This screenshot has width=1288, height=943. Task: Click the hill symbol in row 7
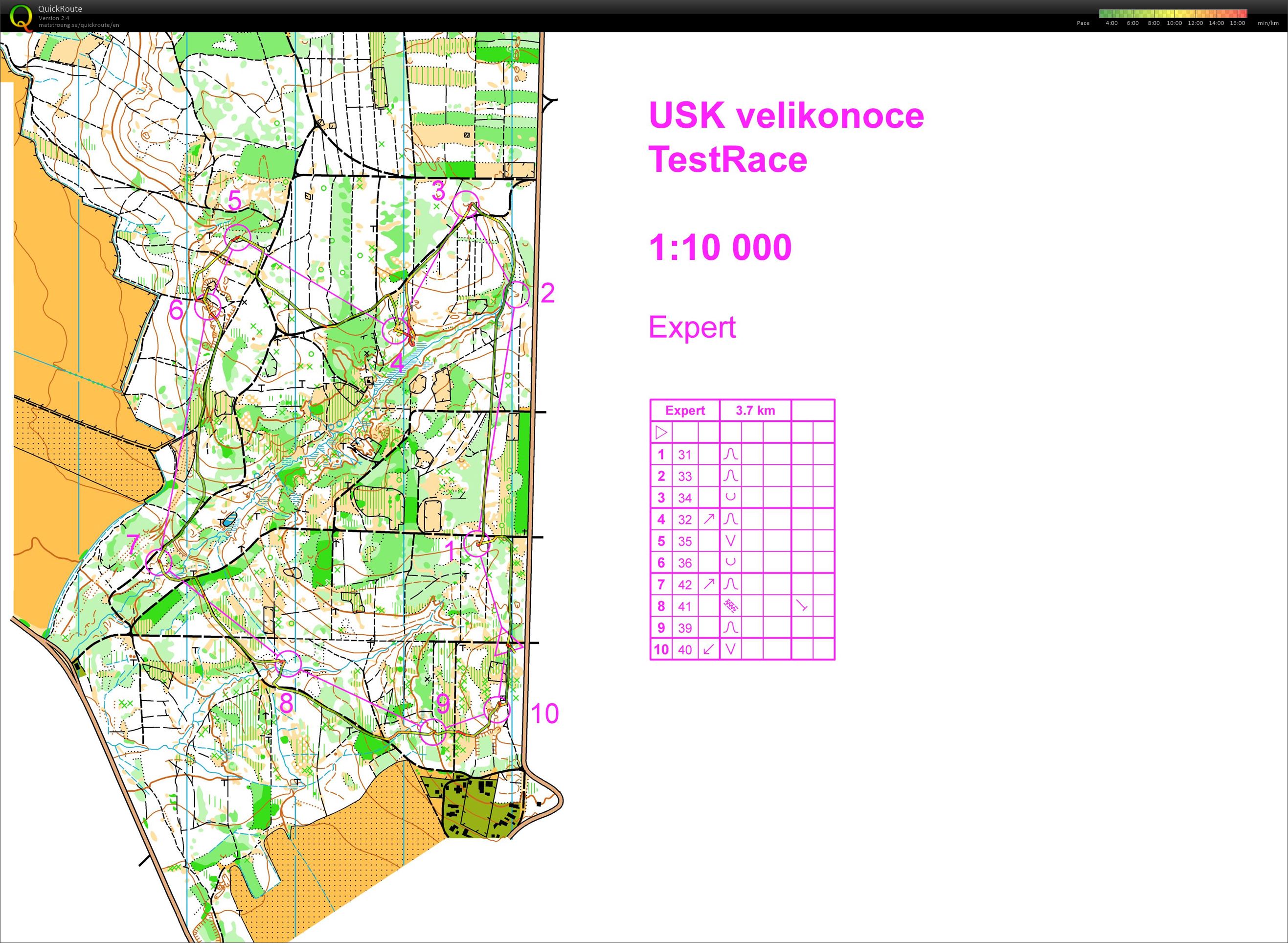pyautogui.click(x=730, y=584)
